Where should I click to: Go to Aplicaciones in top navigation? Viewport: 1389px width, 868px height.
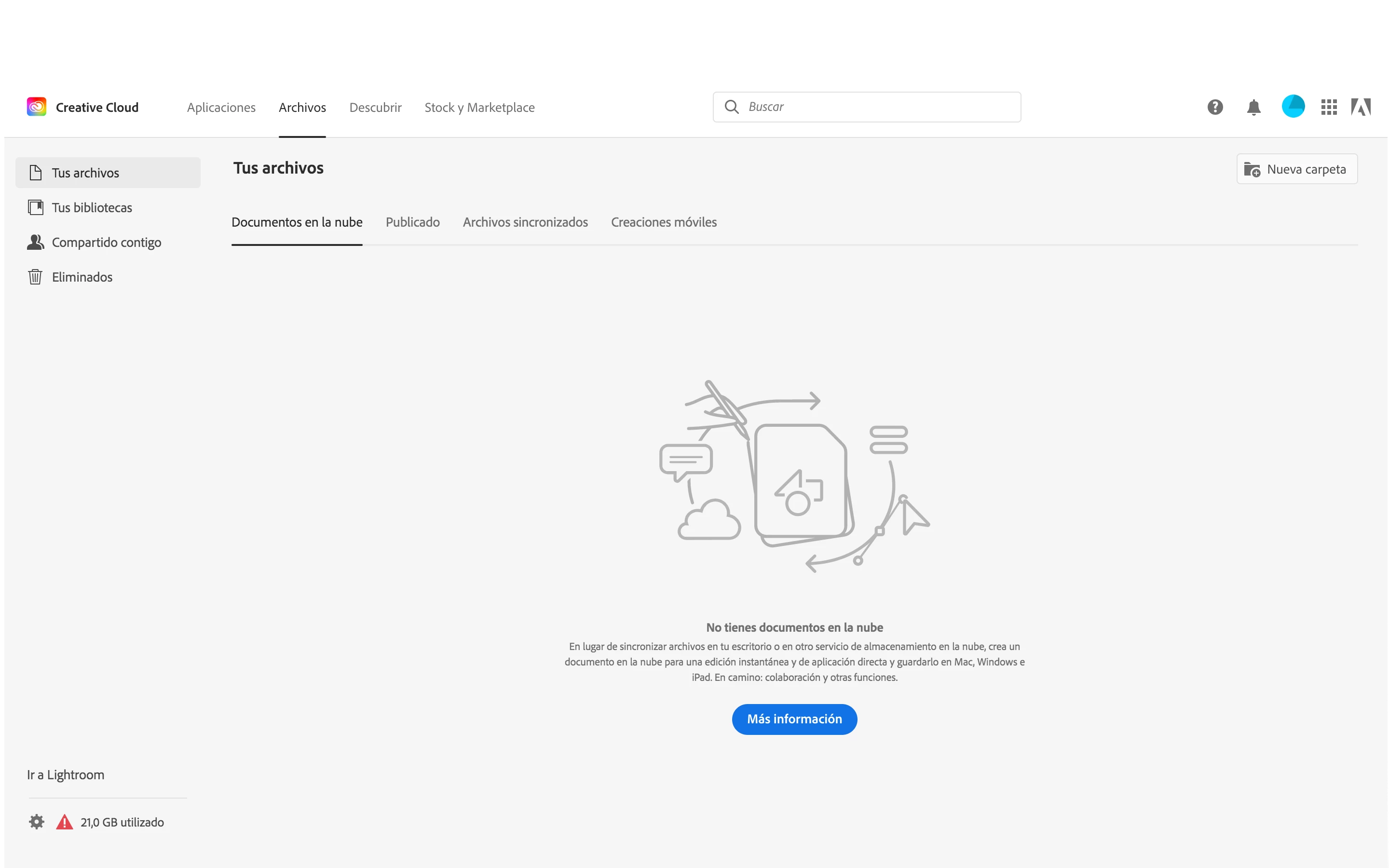pos(221,108)
